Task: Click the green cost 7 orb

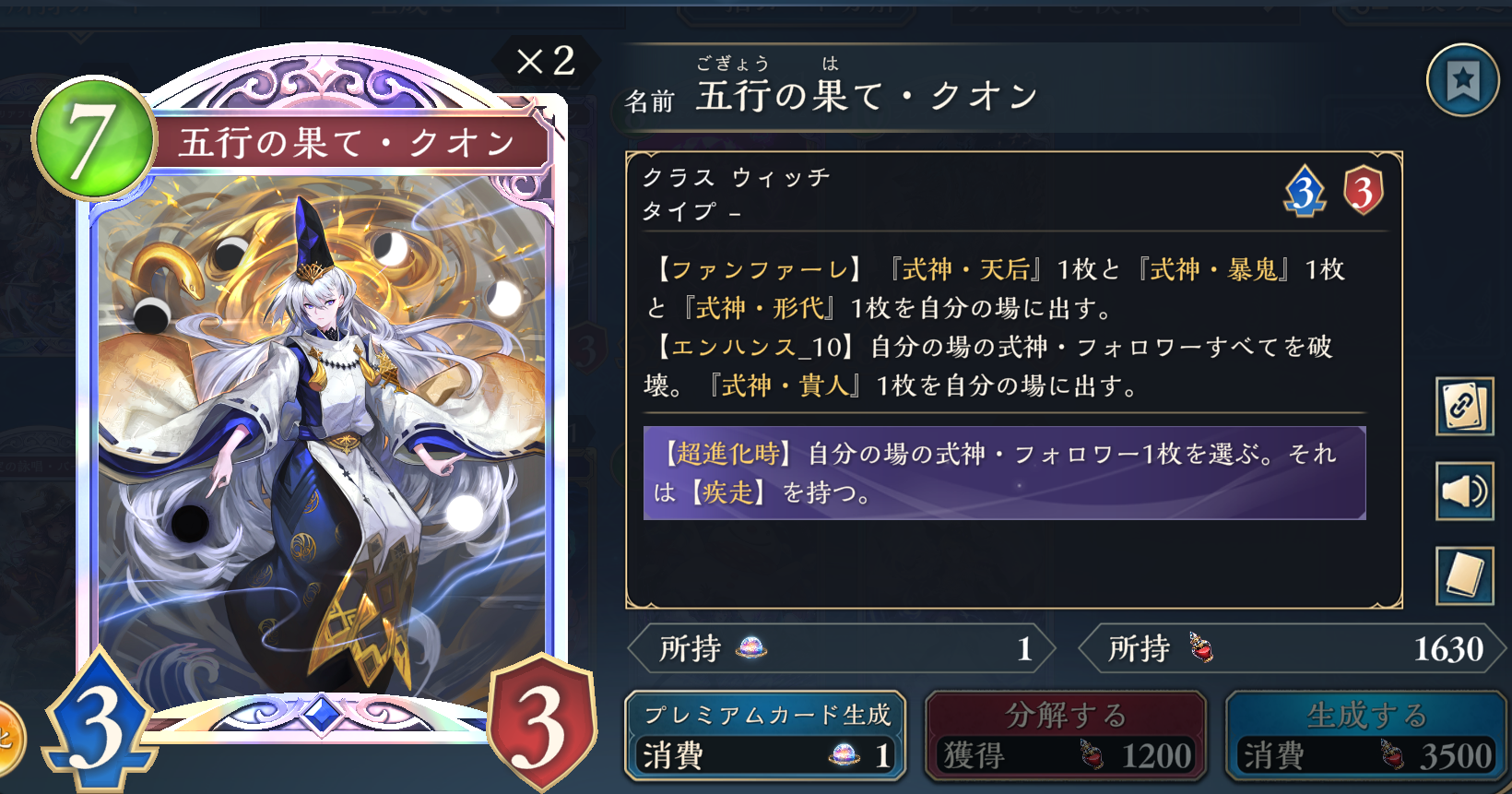Action: (x=94, y=138)
